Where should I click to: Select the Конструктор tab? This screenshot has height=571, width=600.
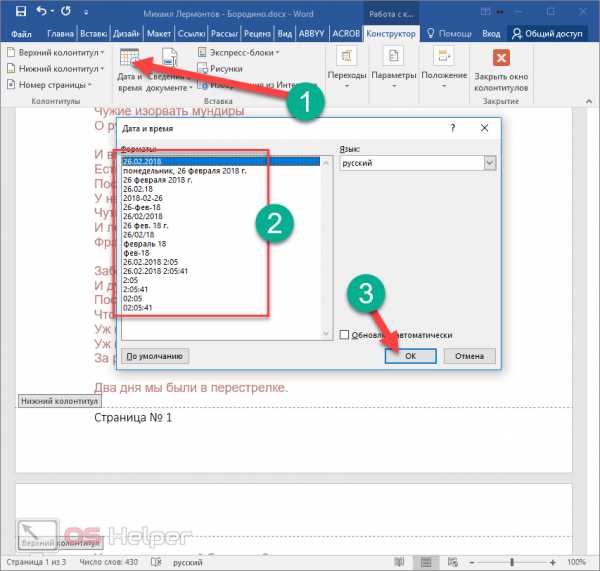[391, 34]
